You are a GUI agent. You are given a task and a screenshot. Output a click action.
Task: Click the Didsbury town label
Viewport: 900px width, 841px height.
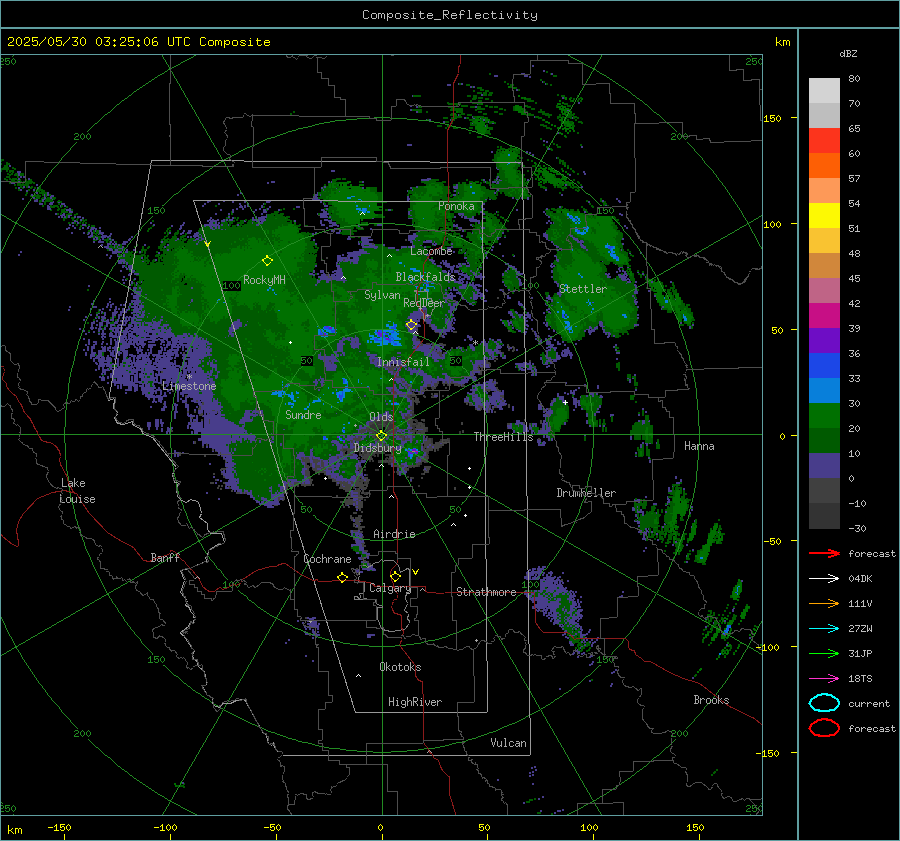click(x=377, y=448)
